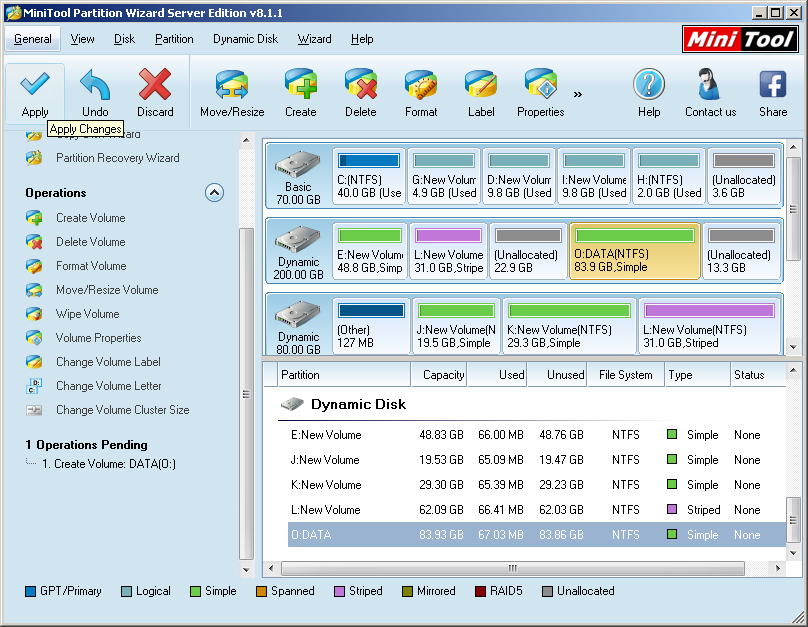
Task: Click the Contact us icon
Action: [x=710, y=84]
